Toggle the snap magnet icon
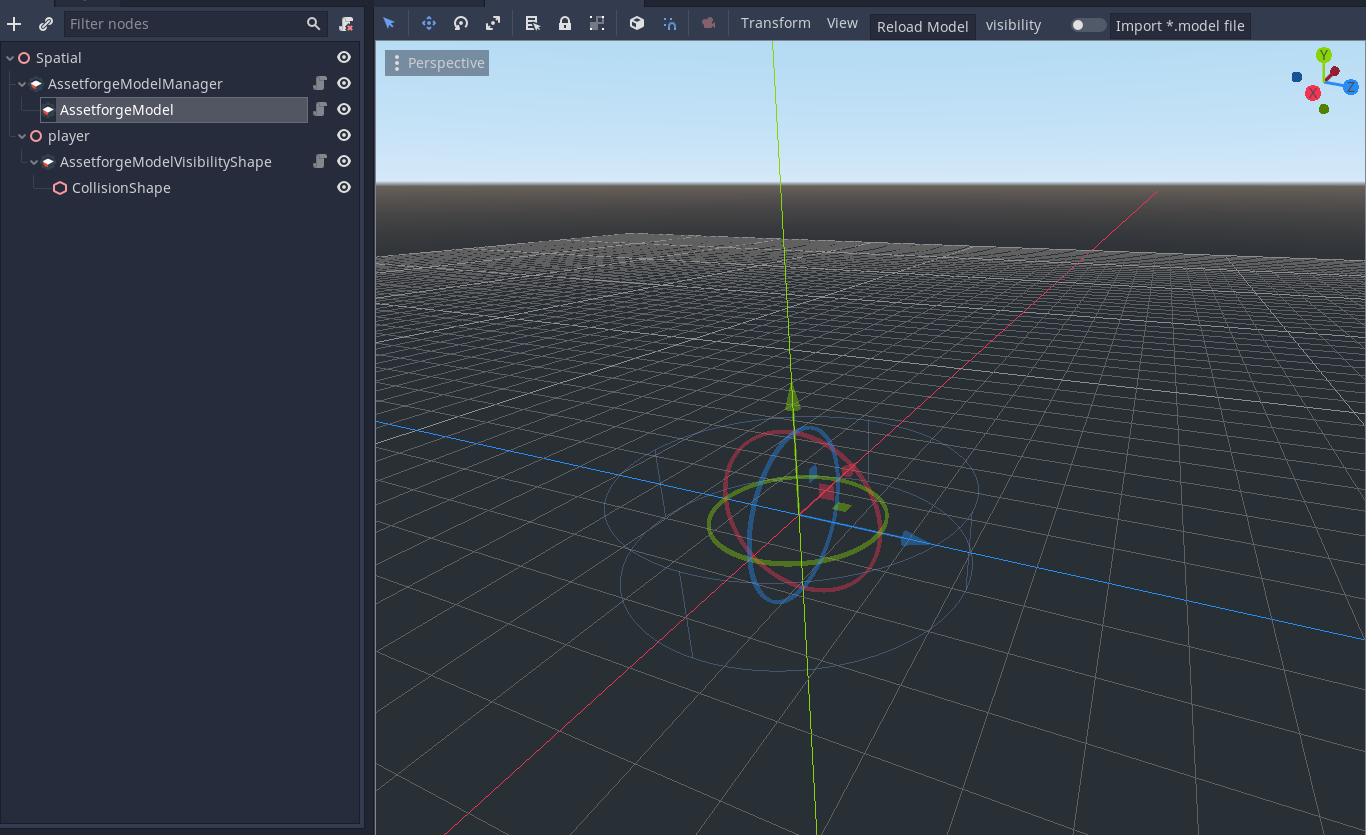 [x=669, y=23]
